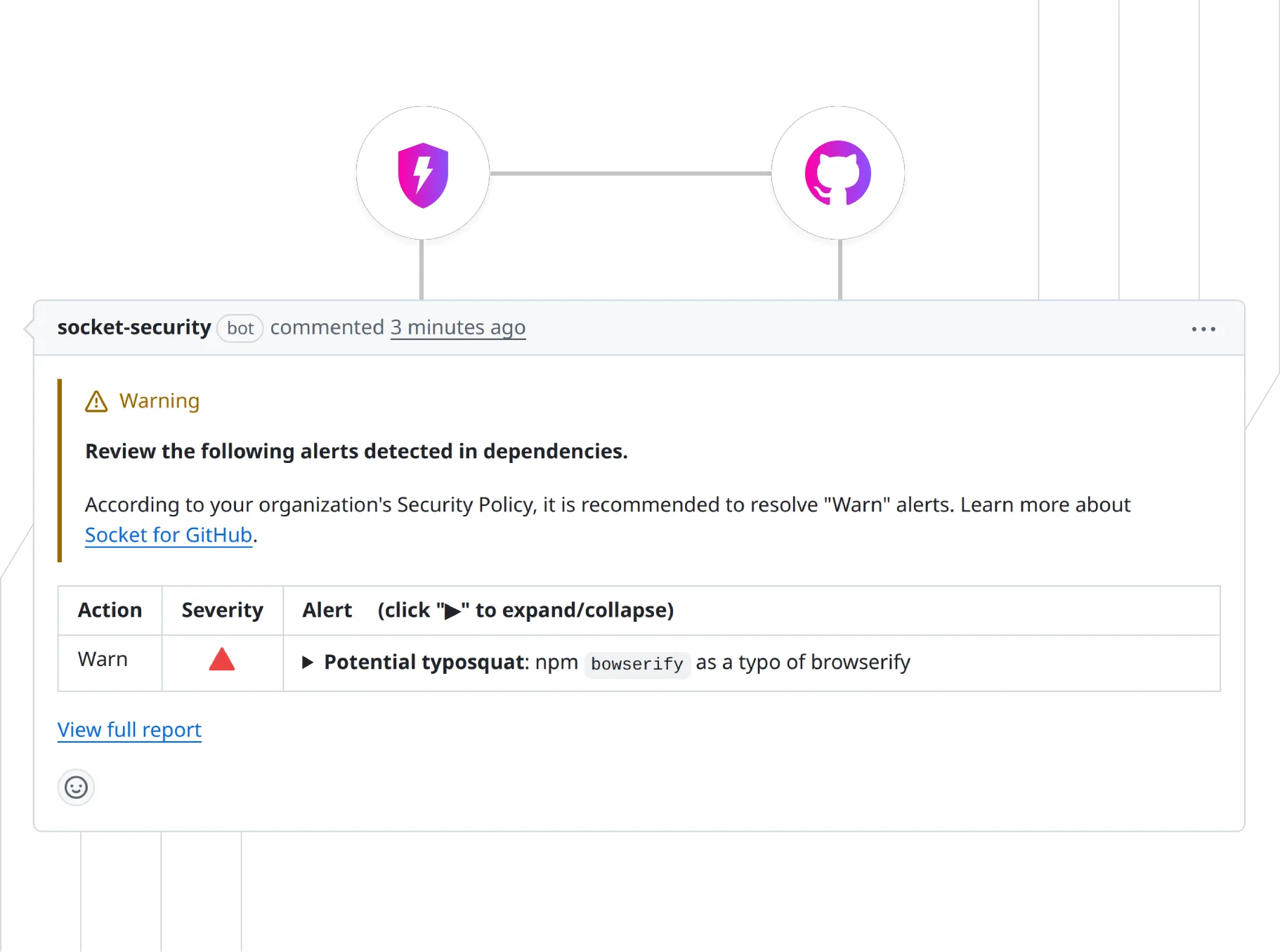Click the gold warning border stripe
1280x952 pixels.
(x=60, y=471)
